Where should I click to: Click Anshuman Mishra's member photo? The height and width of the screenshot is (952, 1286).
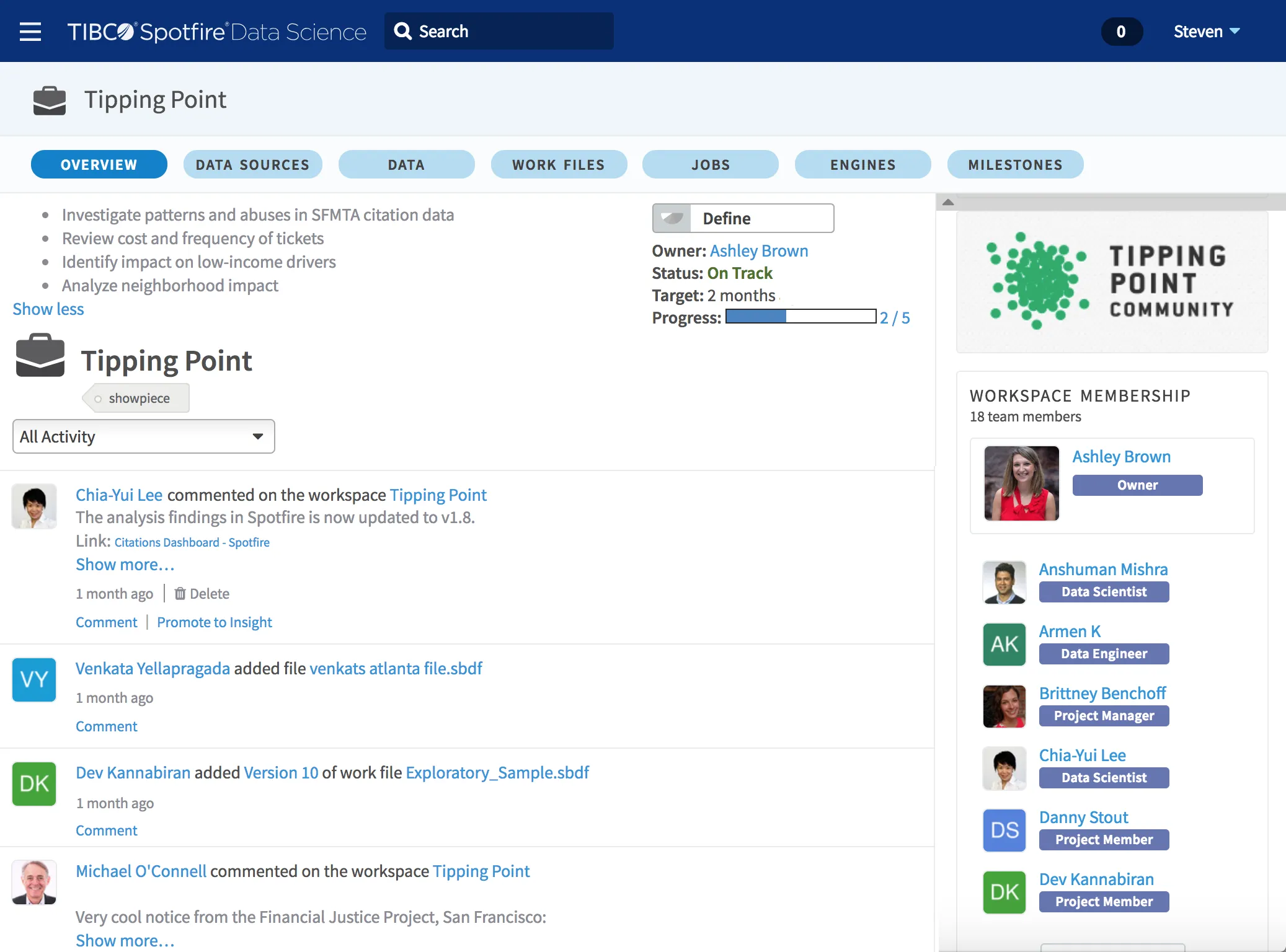[1004, 583]
